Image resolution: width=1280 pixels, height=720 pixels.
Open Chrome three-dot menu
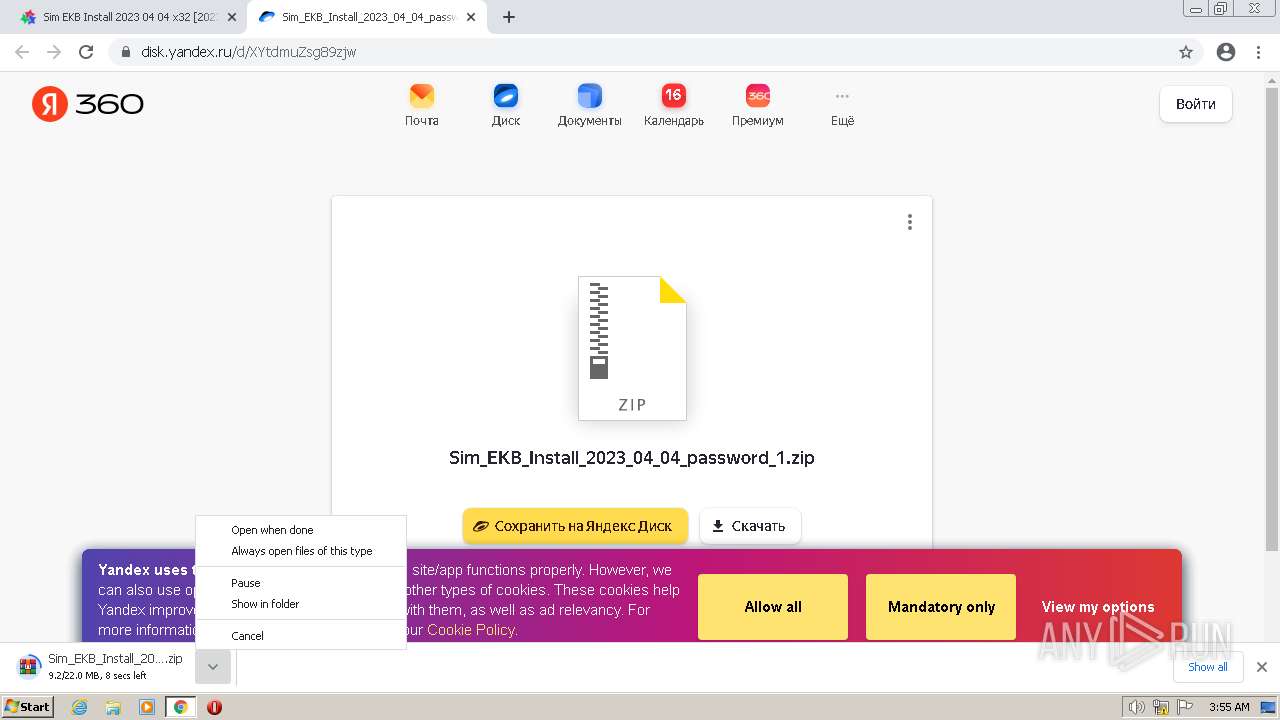1259,52
